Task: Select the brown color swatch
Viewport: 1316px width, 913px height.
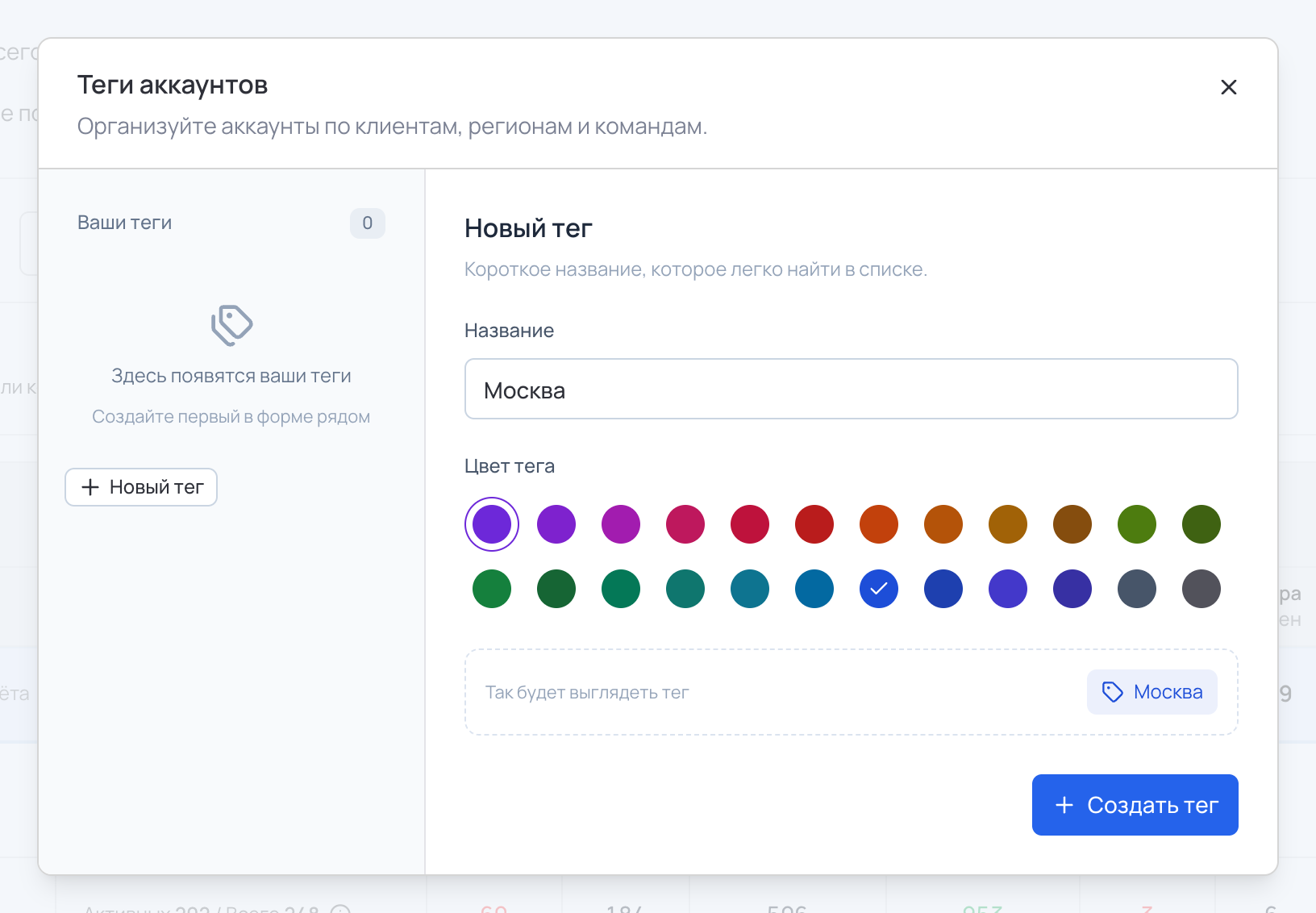Action: [1072, 524]
